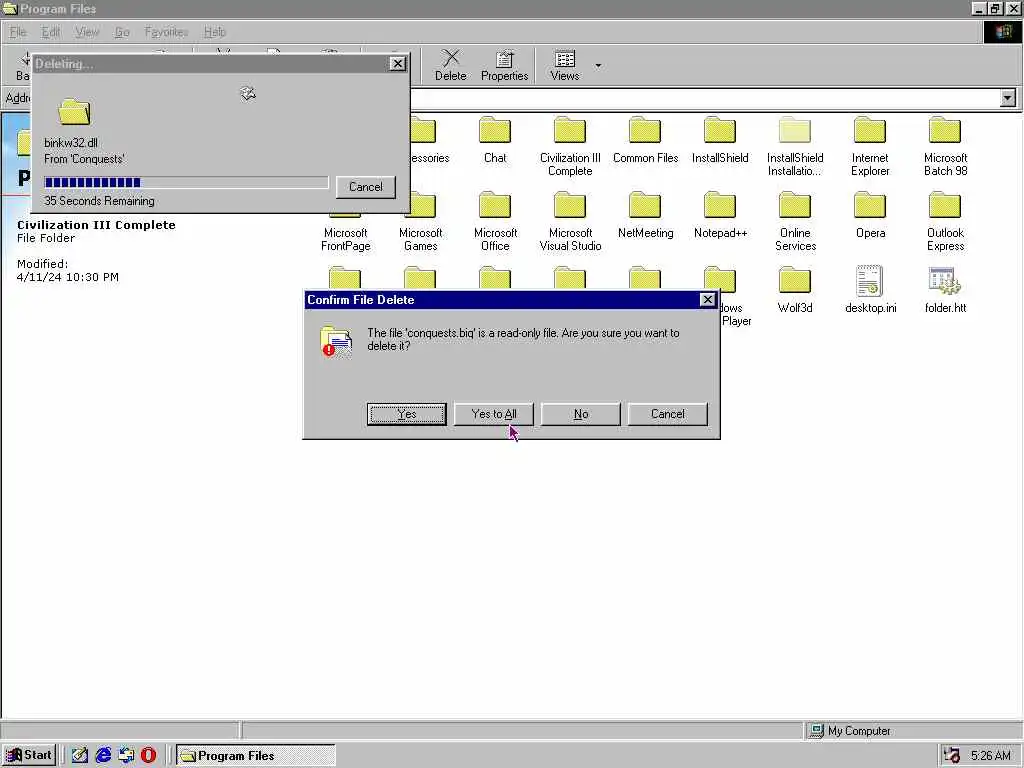Select the Internet Explorer folder

pos(870,146)
